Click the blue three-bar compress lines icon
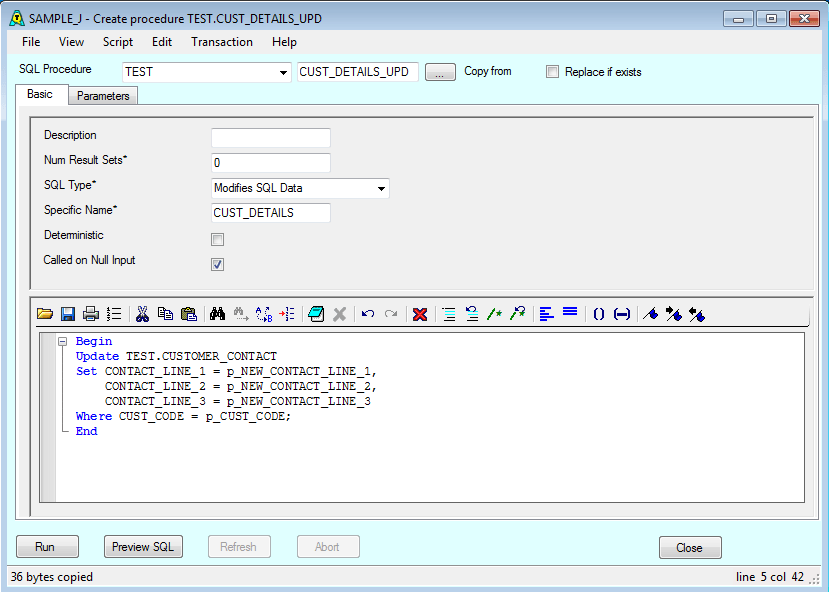The height and width of the screenshot is (592, 829). coord(570,312)
